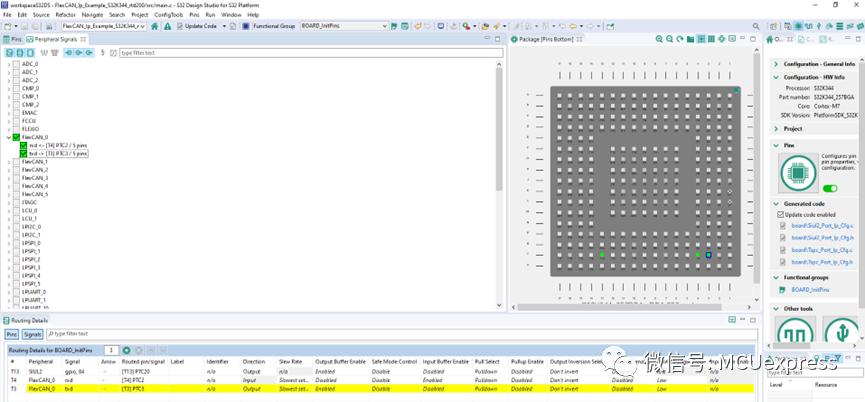Open the File menu
The width and height of the screenshot is (865, 402).
7,15
